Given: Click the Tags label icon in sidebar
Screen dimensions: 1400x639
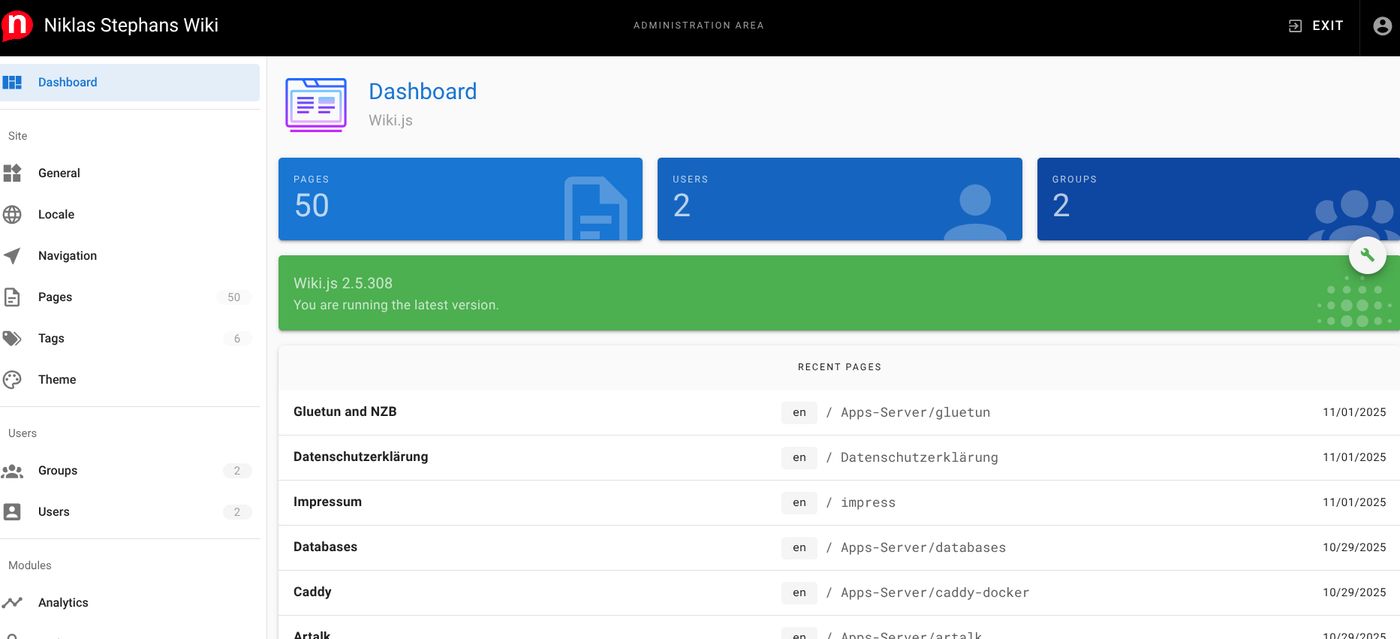Looking at the screenshot, I should pyautogui.click(x=12, y=339).
